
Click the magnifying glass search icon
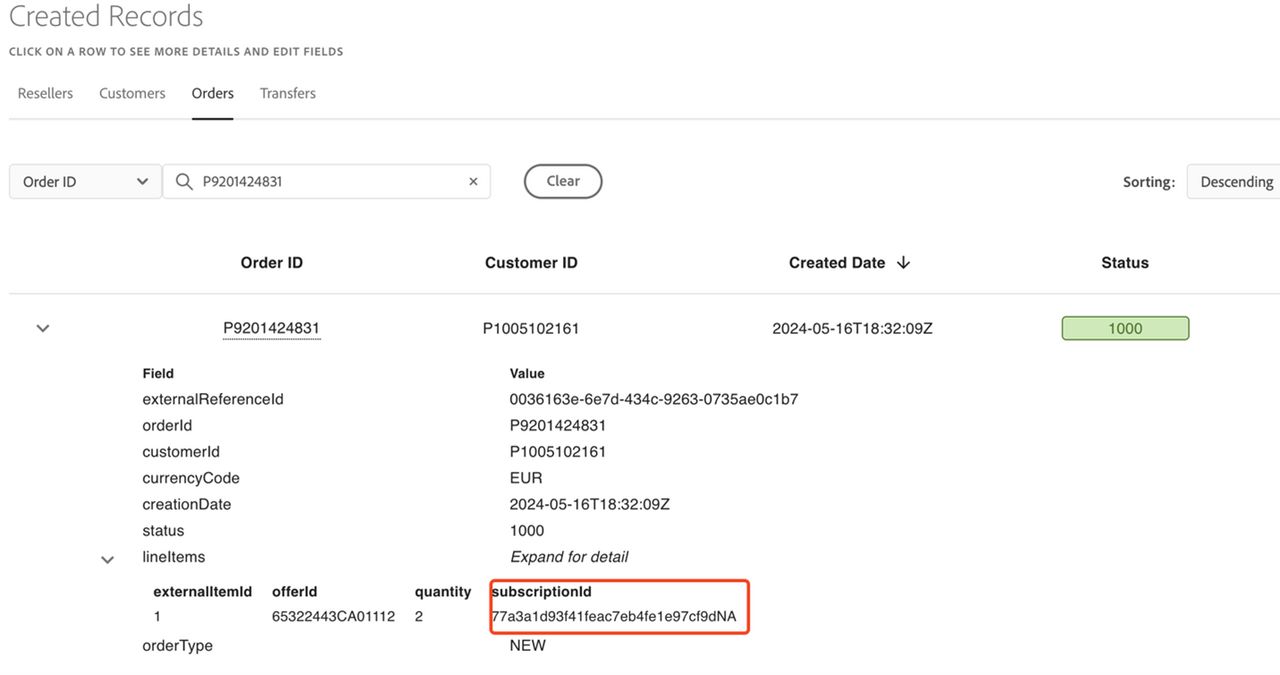[x=184, y=182]
